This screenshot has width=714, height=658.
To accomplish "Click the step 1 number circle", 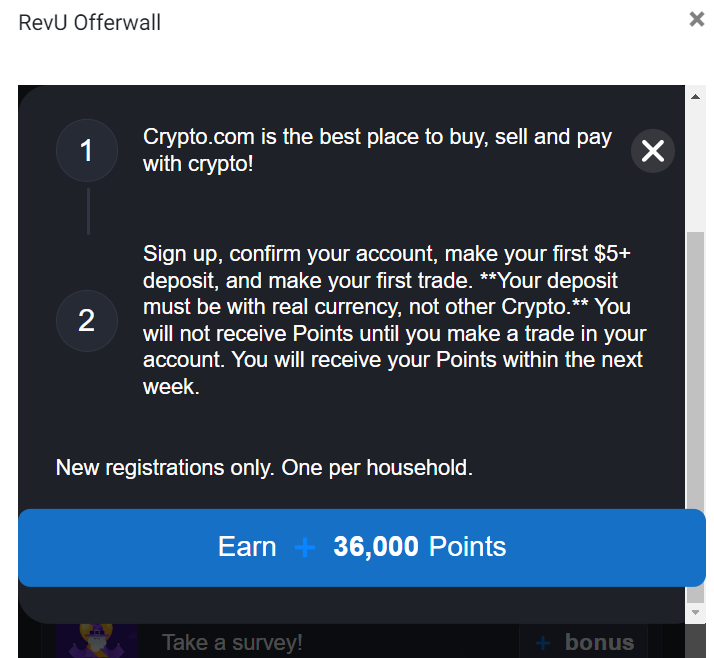I will 87,151.
